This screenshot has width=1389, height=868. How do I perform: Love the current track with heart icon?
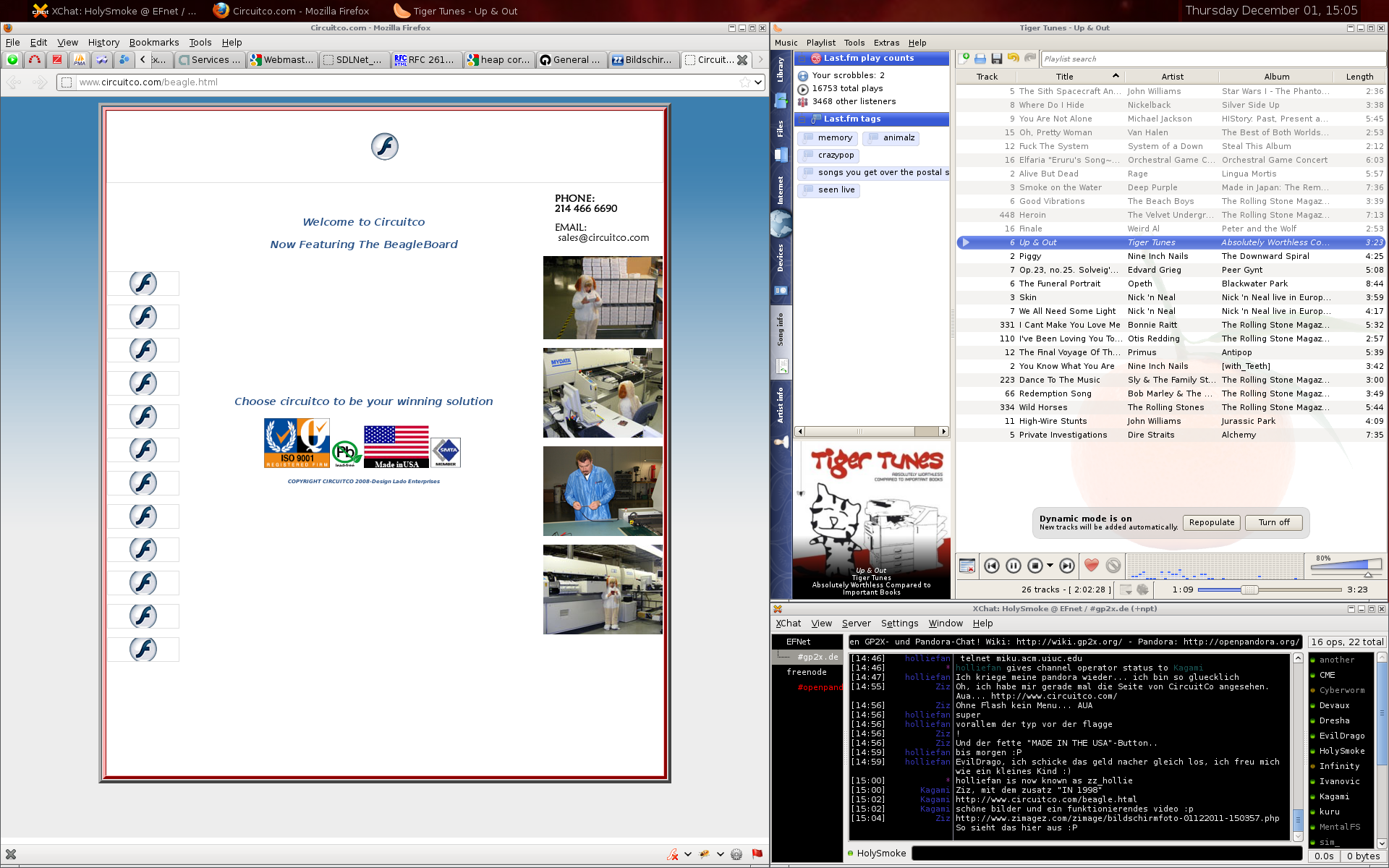1092,566
